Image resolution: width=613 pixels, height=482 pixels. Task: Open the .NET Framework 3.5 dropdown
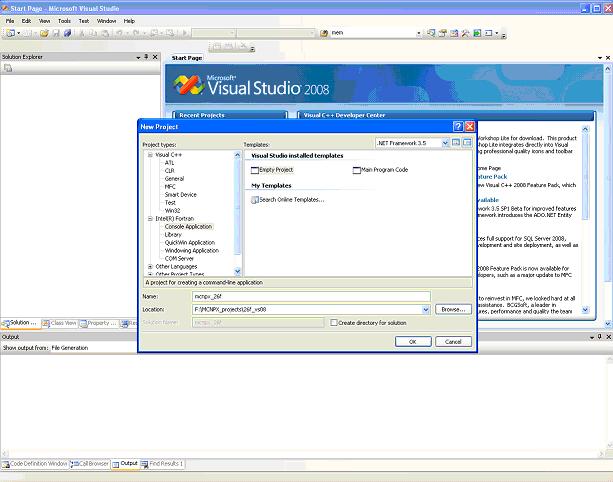[x=445, y=143]
